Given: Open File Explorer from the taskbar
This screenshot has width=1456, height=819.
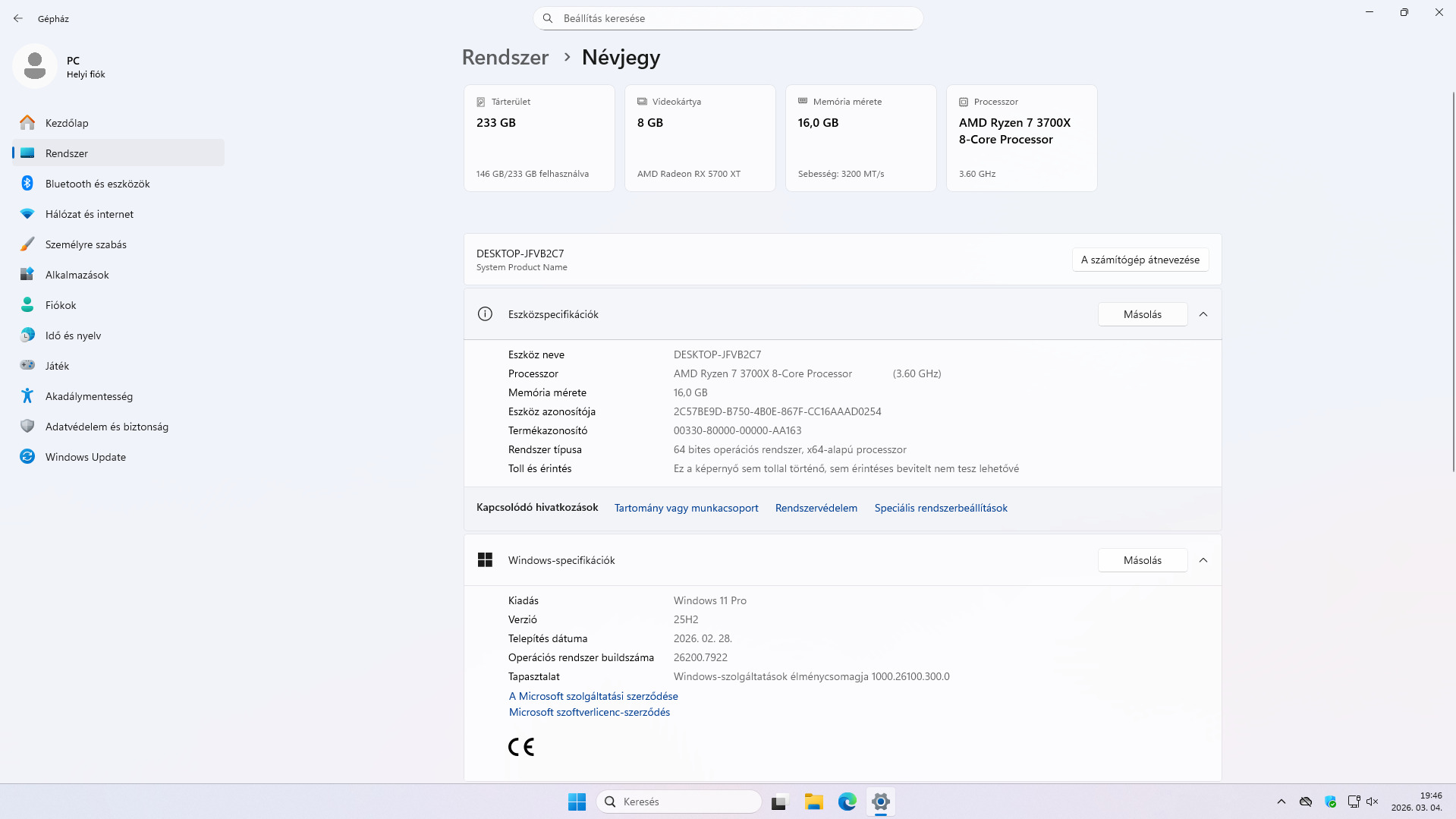Looking at the screenshot, I should point(814,802).
